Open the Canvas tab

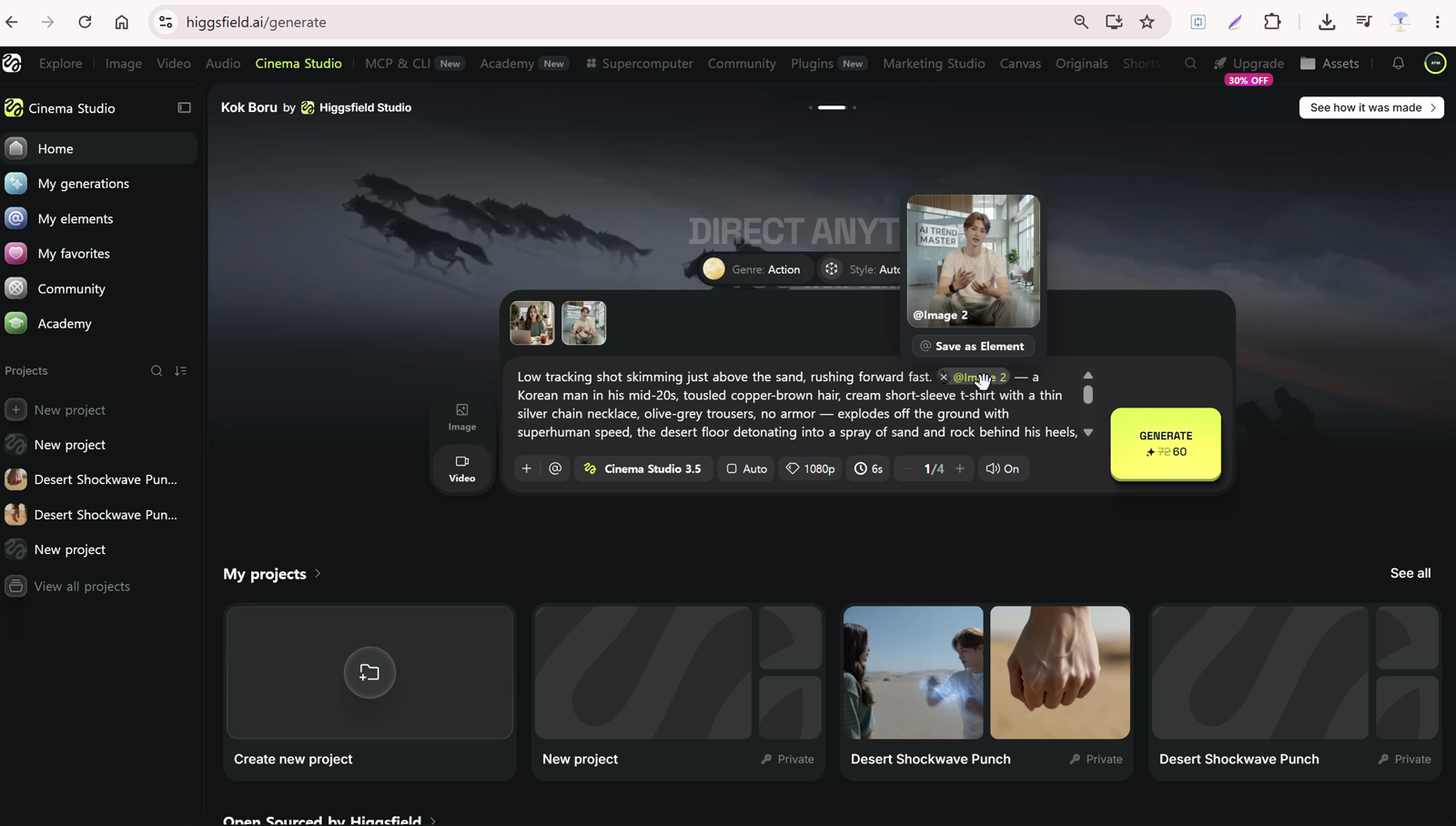pyautogui.click(x=1020, y=64)
